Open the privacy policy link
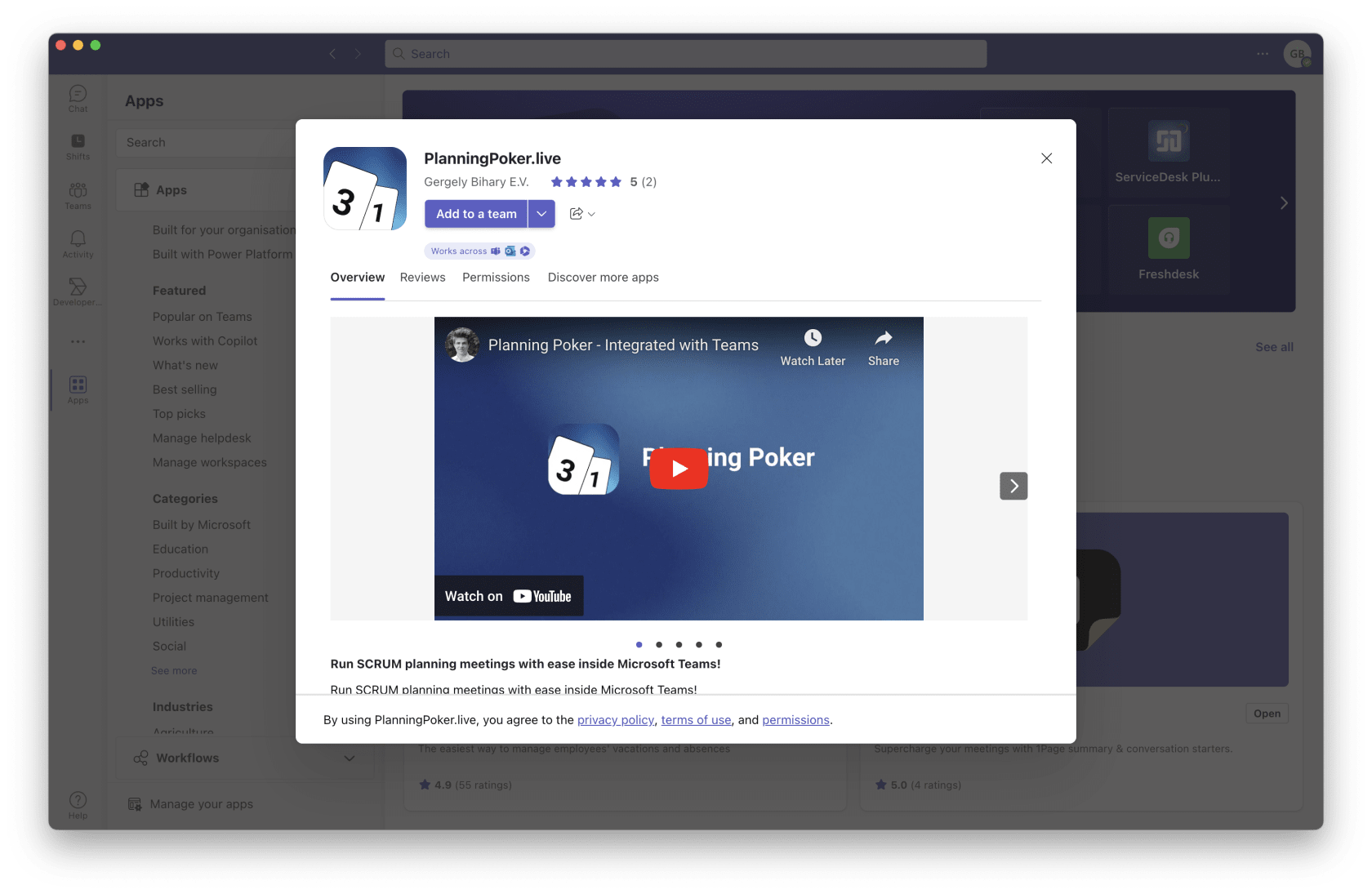The image size is (1372, 894). click(x=616, y=720)
